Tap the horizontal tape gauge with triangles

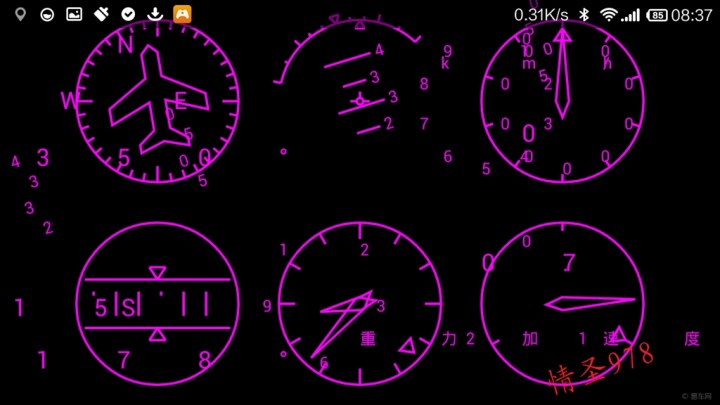[x=158, y=303]
